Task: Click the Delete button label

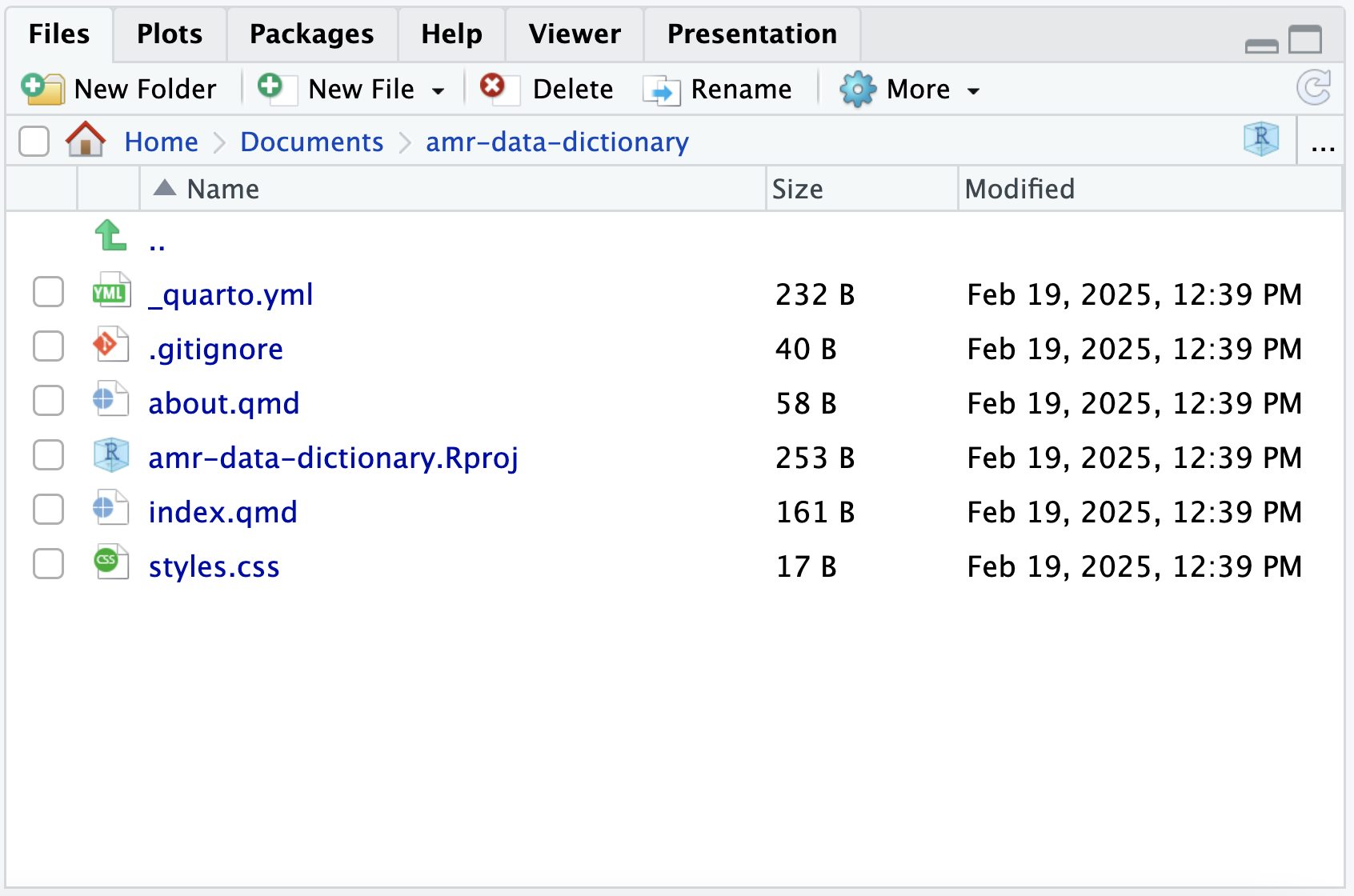Action: click(573, 89)
